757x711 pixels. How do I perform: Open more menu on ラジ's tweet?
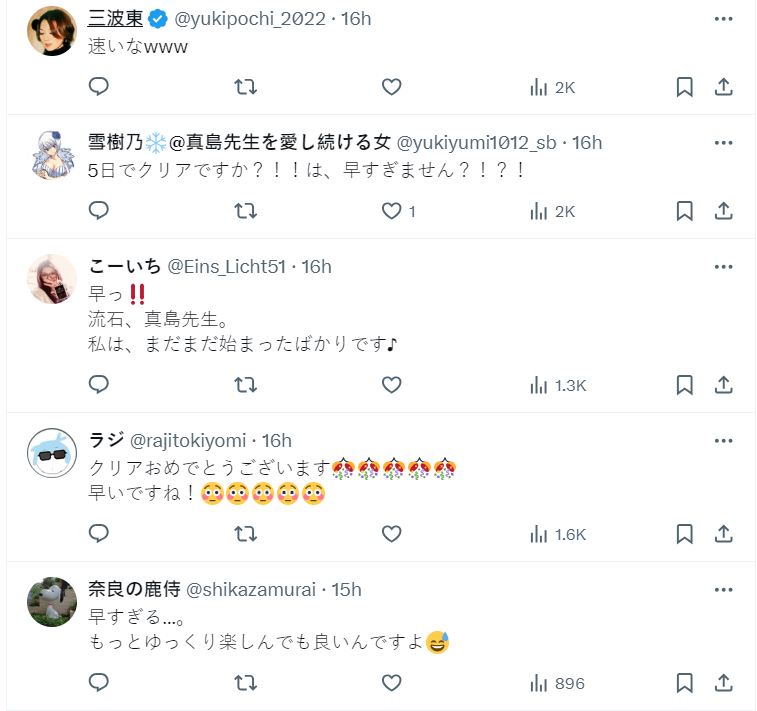[724, 441]
